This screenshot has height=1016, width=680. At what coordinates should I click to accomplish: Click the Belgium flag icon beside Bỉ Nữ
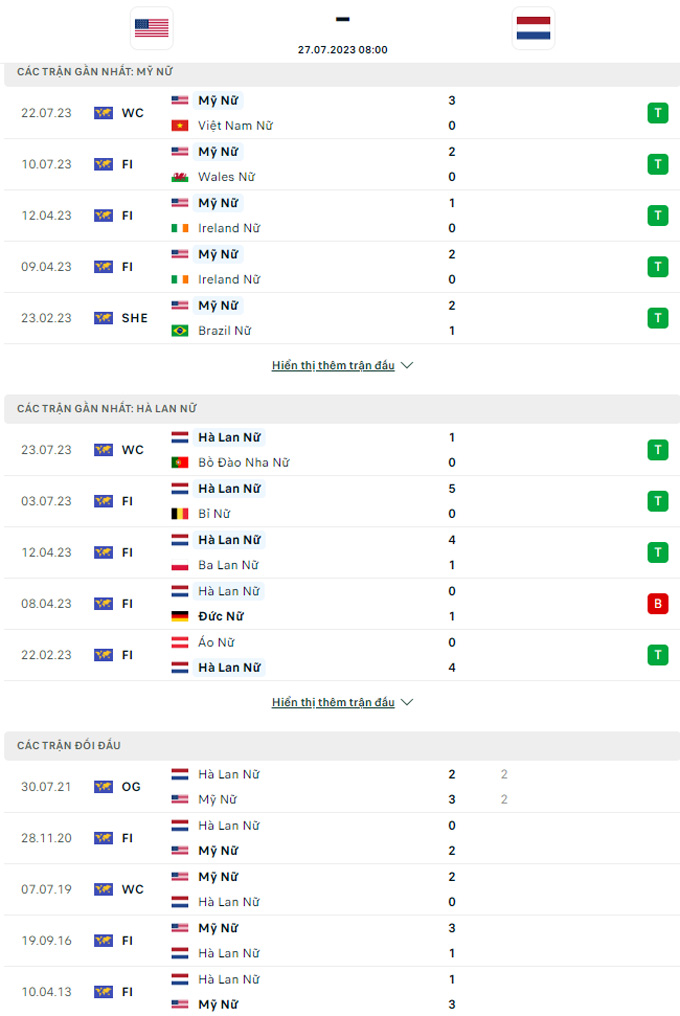coord(180,514)
